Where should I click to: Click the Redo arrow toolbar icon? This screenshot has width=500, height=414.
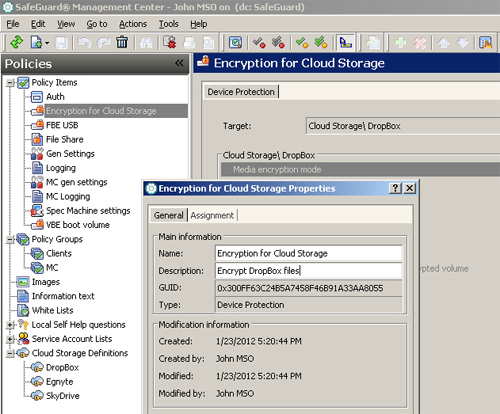103,43
